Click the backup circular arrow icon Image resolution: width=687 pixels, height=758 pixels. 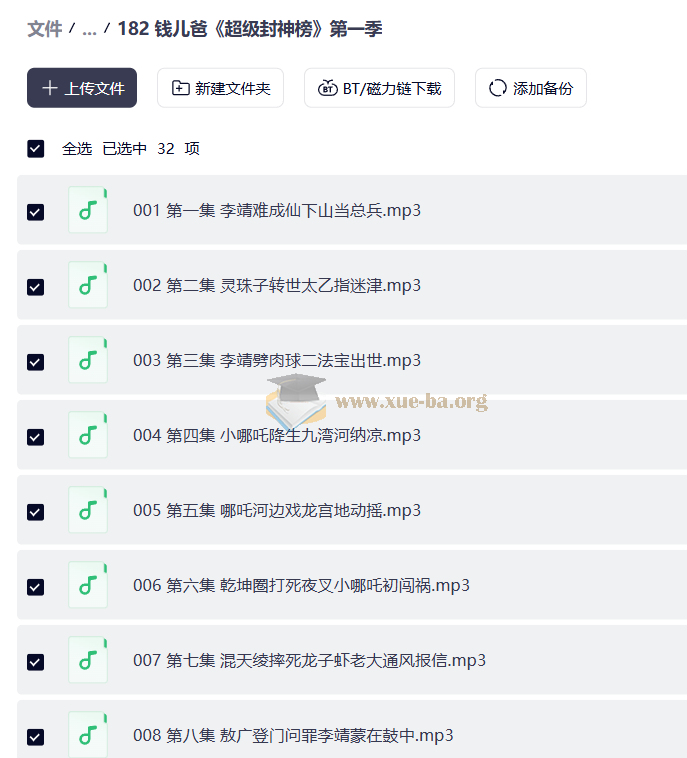pyautogui.click(x=497, y=88)
